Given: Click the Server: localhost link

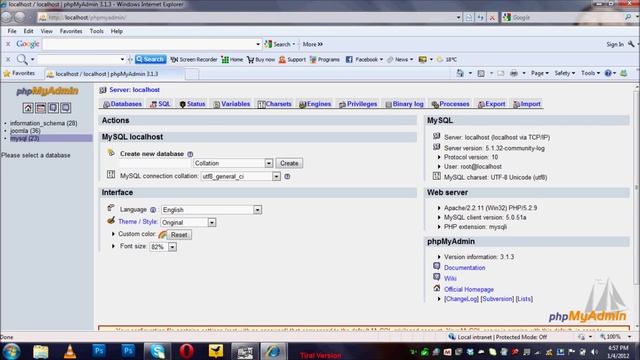Looking at the screenshot, I should point(134,90).
